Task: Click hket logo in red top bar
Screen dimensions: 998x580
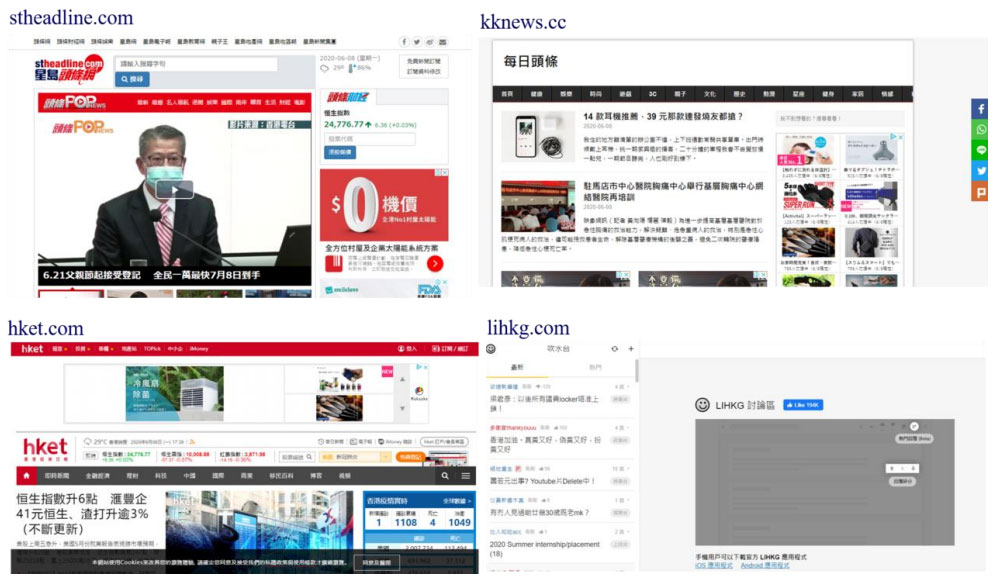Action: (x=32, y=349)
